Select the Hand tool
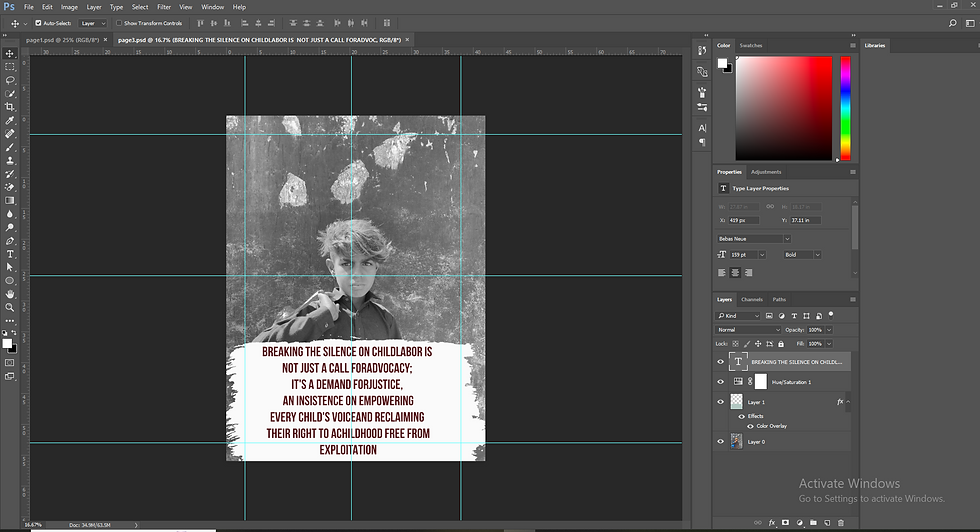This screenshot has height=532, width=980. (x=10, y=295)
